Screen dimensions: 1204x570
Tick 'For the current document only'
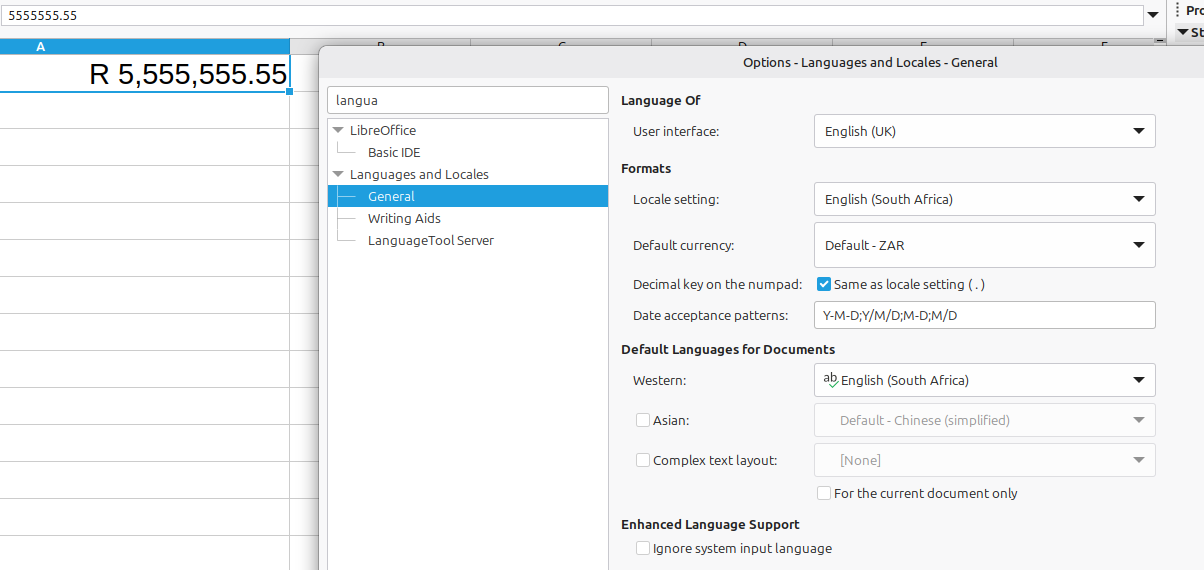pyautogui.click(x=824, y=493)
